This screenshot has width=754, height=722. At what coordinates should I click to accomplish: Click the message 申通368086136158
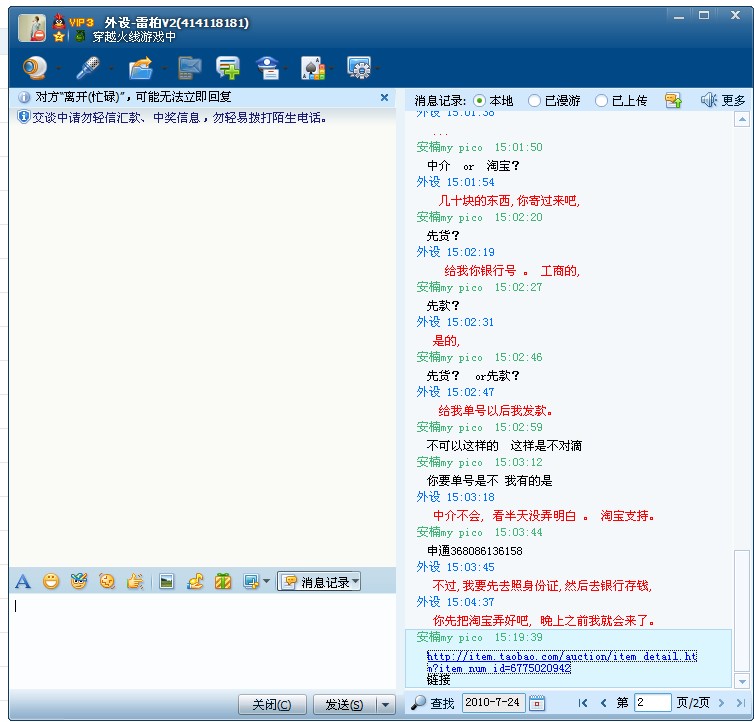coord(475,551)
